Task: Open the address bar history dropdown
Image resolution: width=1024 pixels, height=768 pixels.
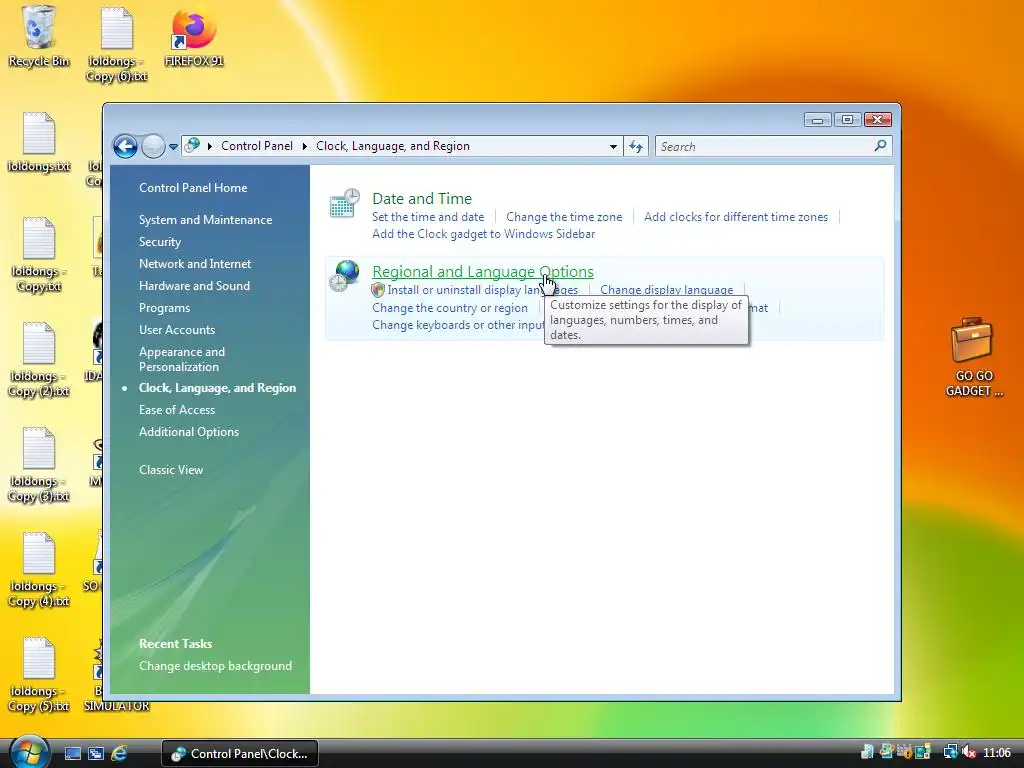Action: [x=613, y=146]
